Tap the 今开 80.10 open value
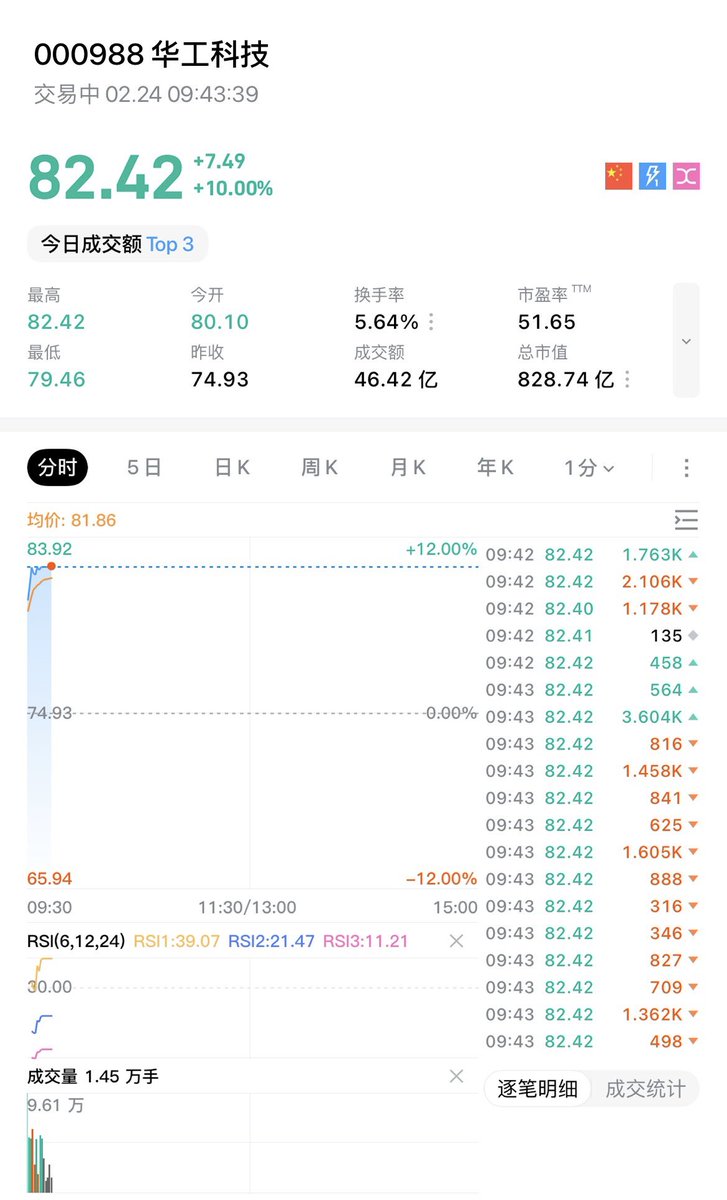Image resolution: width=727 pixels, height=1200 pixels. pos(220,322)
